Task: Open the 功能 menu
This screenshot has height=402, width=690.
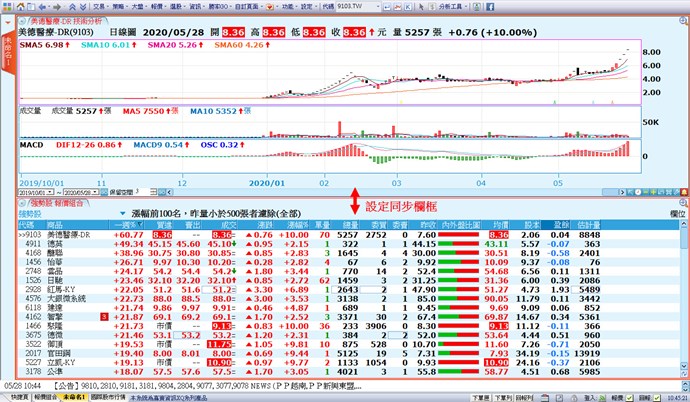Action: click(289, 7)
